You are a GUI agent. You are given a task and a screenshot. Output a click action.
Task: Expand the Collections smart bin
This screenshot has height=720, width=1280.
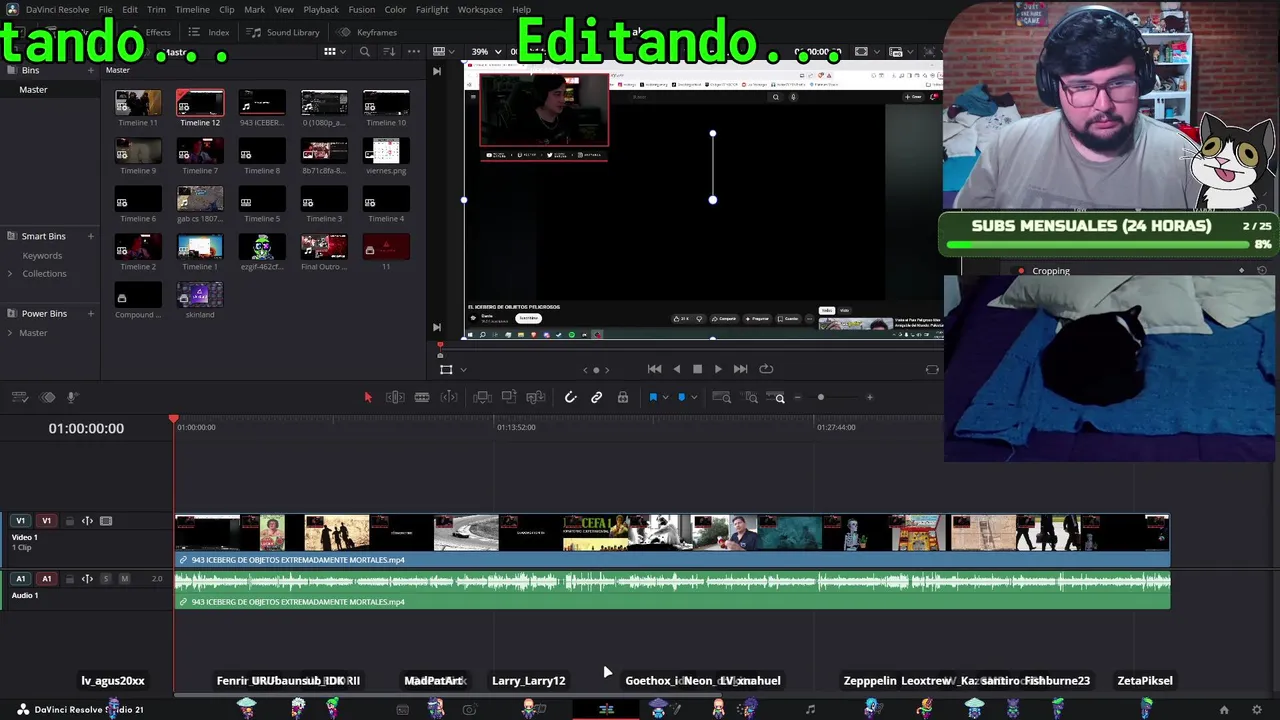(x=10, y=274)
